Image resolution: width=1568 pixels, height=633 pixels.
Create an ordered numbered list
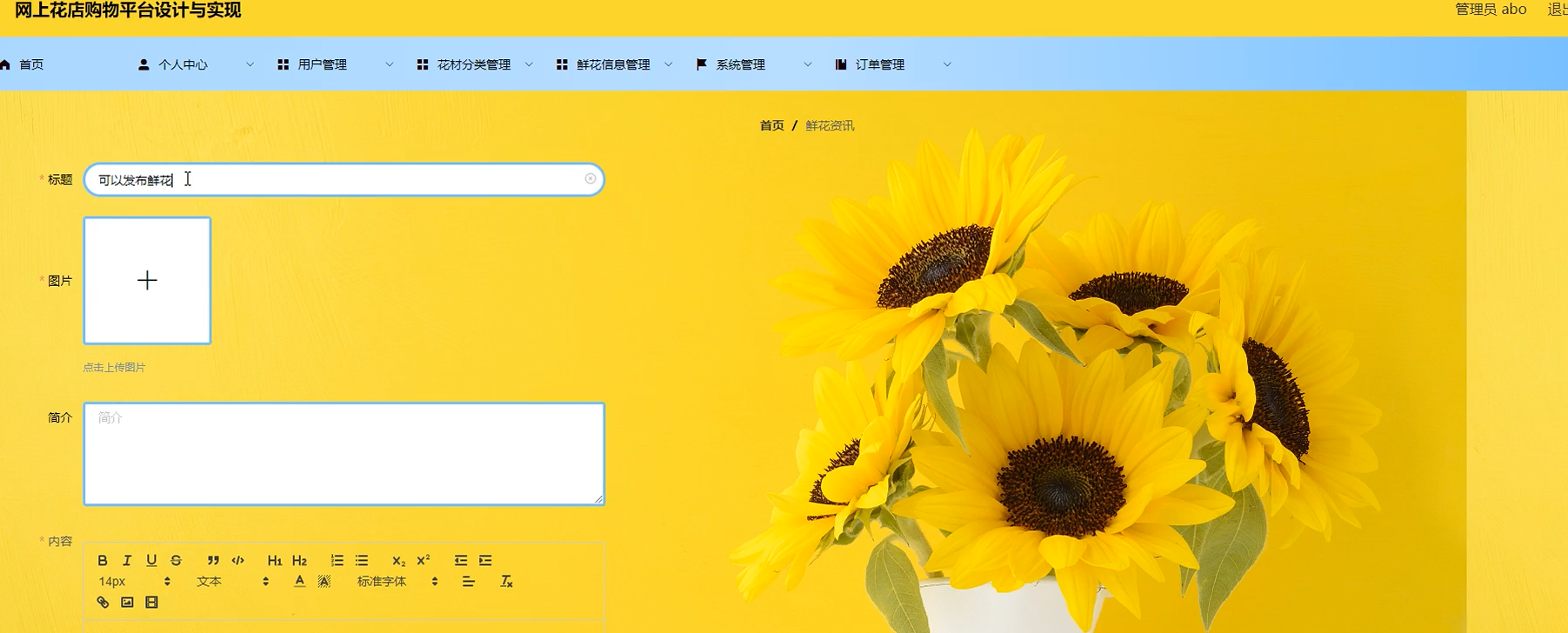(337, 560)
